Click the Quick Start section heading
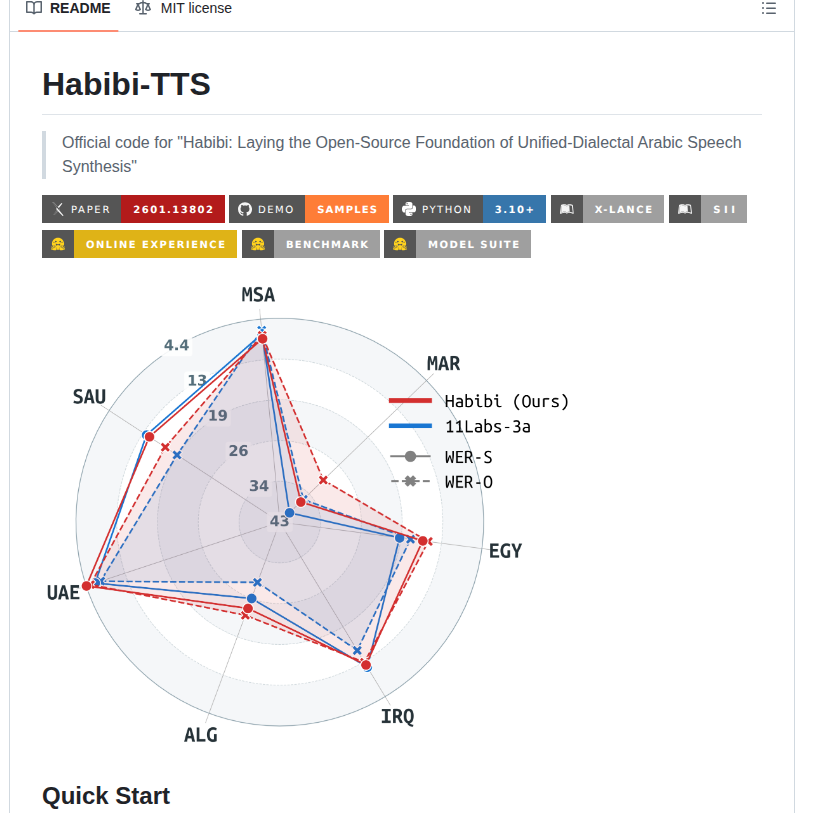 106,795
